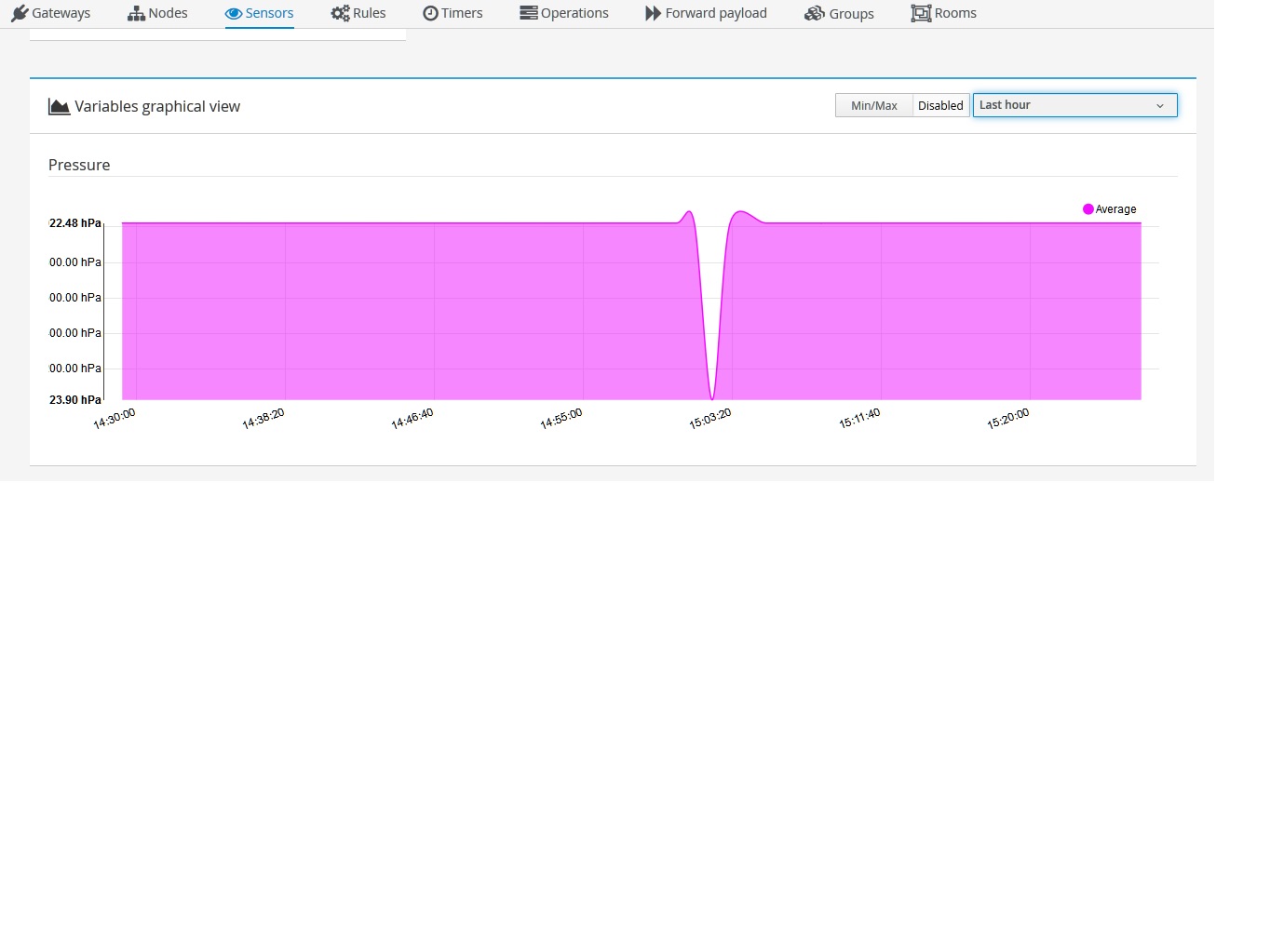Click the Sensors eye icon

234,13
